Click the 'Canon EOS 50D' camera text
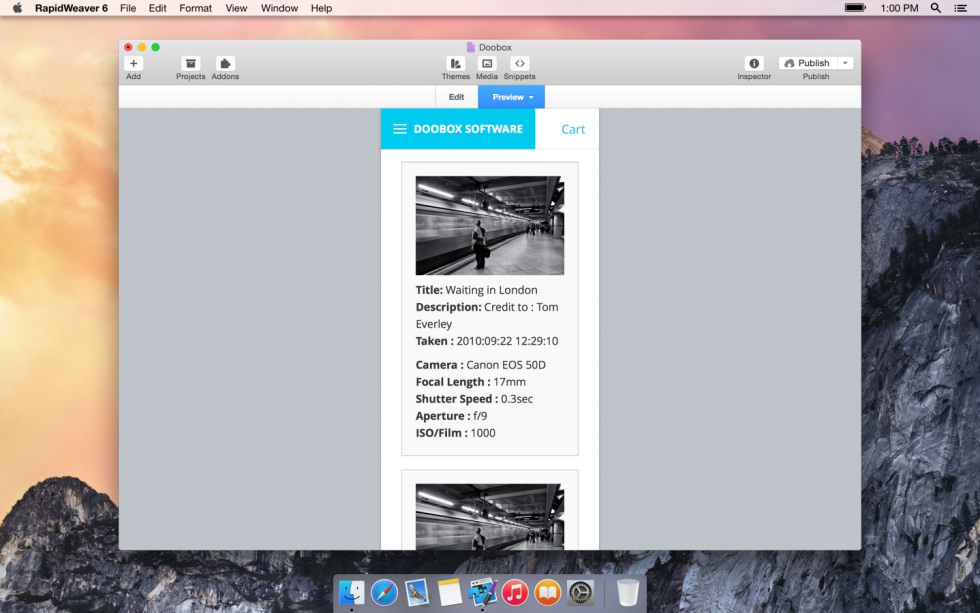 [506, 365]
